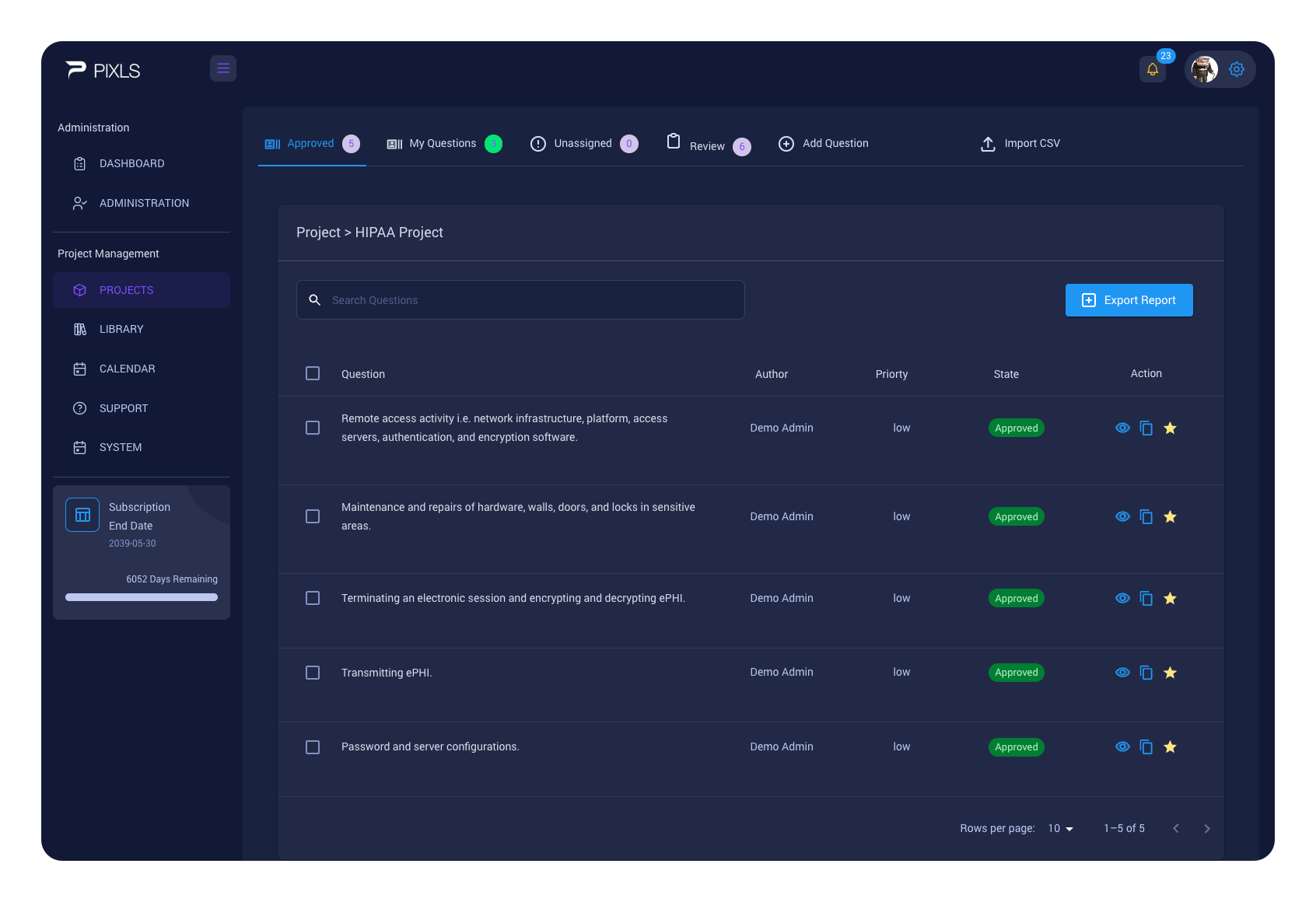The image size is (1316, 902).
Task: Copy the Transmitting ePHI question
Action: (x=1146, y=673)
